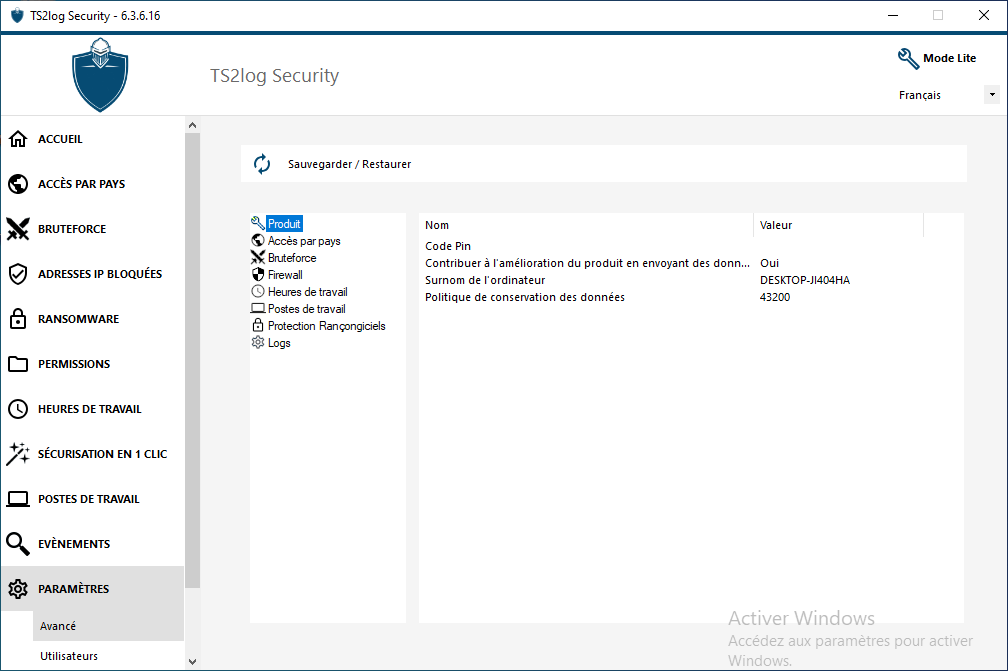Image resolution: width=1008 pixels, height=671 pixels.
Task: Click the DESKTOP-JI404HA value cell
Action: coord(805,280)
